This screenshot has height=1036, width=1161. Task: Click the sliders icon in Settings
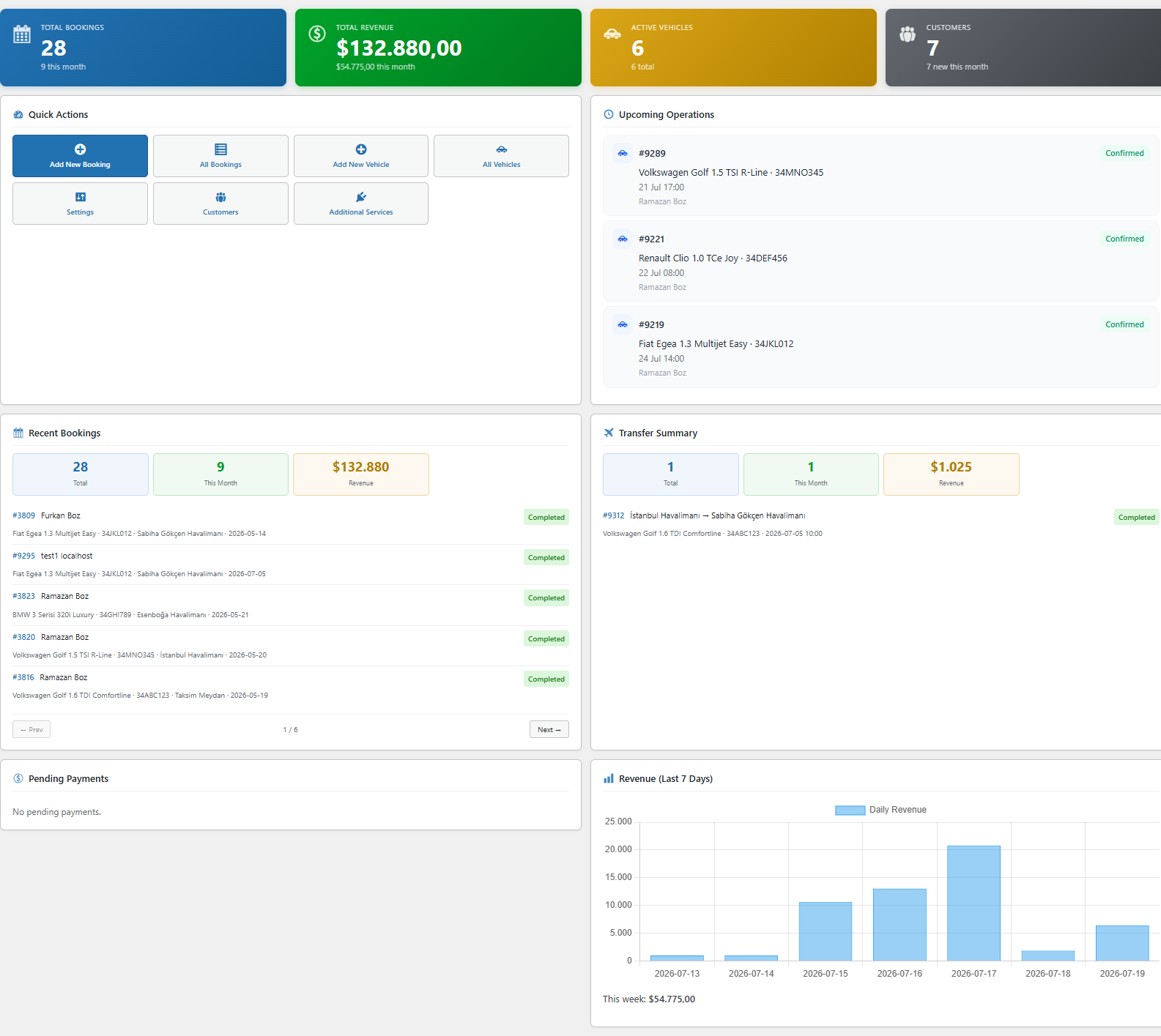coord(81,197)
